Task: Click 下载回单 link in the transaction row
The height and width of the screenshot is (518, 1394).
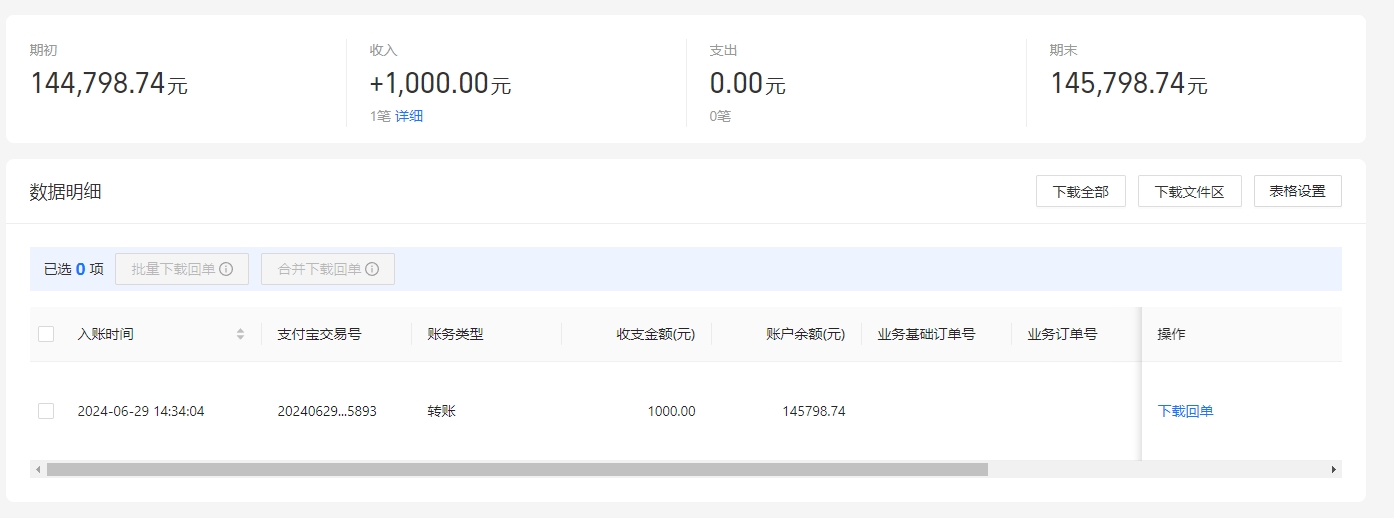Action: click(1185, 411)
